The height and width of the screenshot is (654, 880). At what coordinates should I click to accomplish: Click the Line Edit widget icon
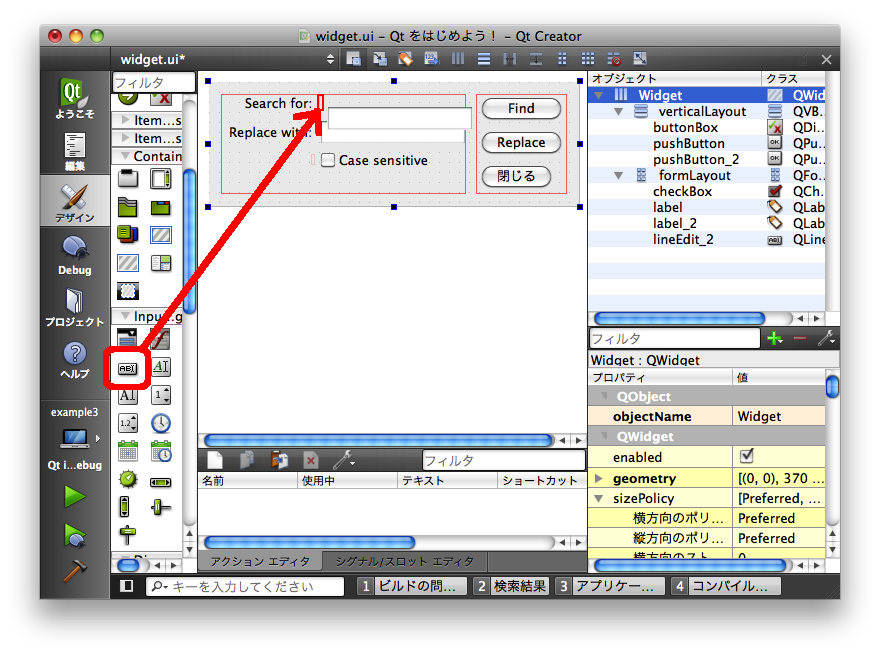pyautogui.click(x=127, y=368)
